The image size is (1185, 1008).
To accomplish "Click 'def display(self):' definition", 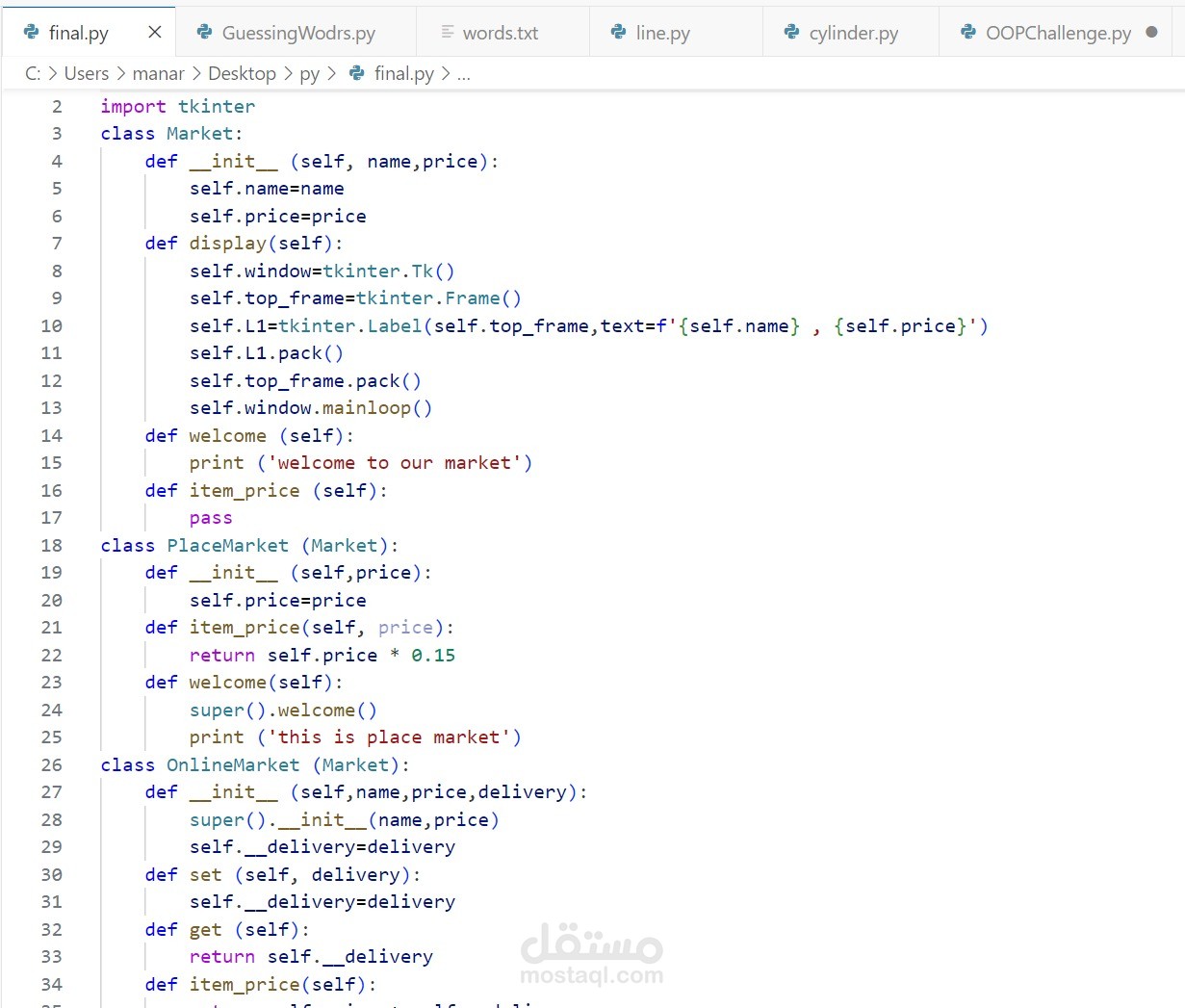I will (x=244, y=244).
